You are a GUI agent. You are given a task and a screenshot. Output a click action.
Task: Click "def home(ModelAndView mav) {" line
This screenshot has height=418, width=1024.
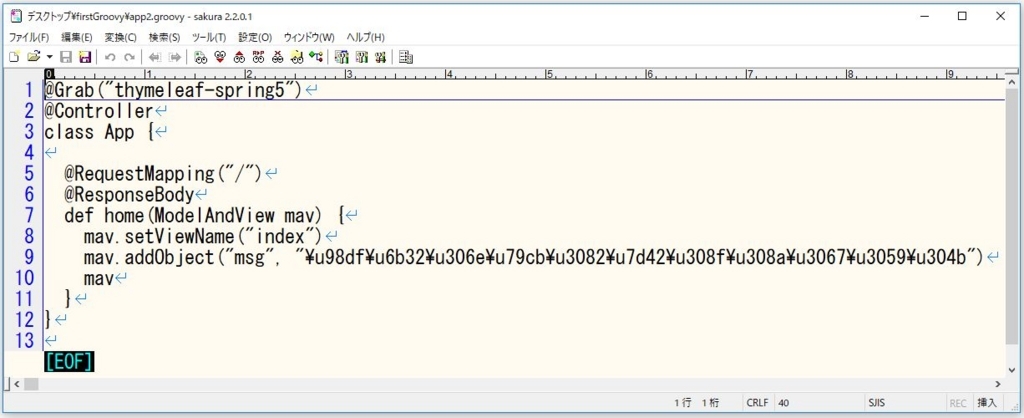pyautogui.click(x=203, y=215)
